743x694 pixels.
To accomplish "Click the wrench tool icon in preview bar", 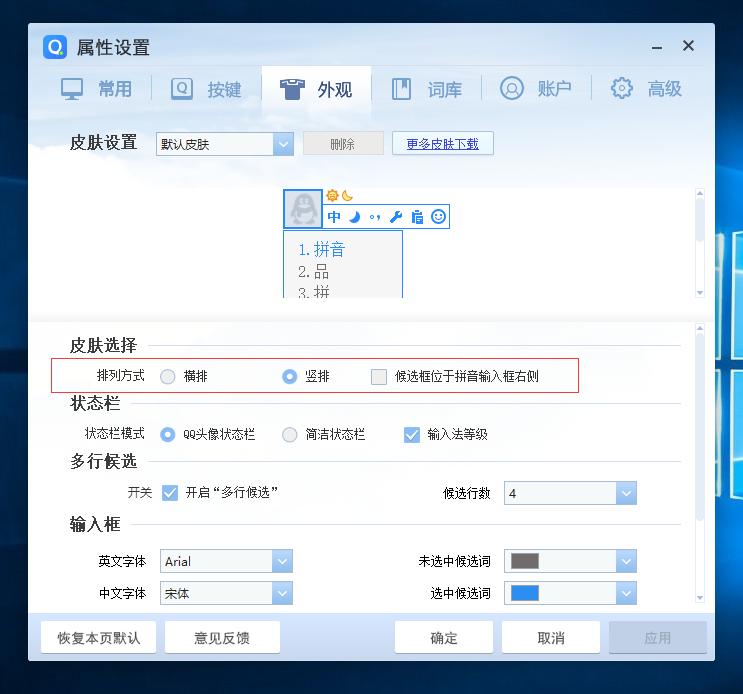I will click(x=396, y=217).
